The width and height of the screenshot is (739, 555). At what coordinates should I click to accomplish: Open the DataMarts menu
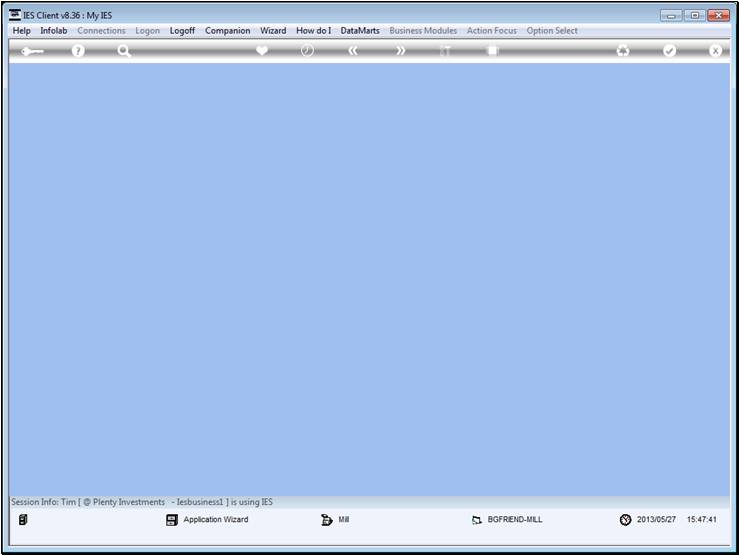[x=360, y=31]
